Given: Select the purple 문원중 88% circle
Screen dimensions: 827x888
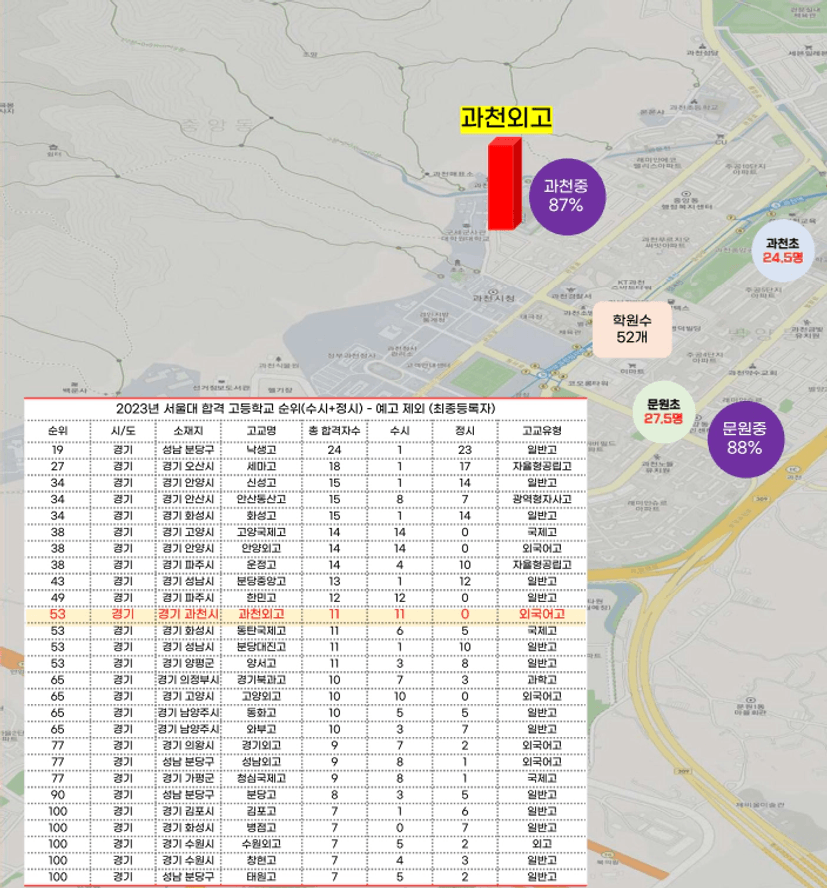Looking at the screenshot, I should click(744, 438).
